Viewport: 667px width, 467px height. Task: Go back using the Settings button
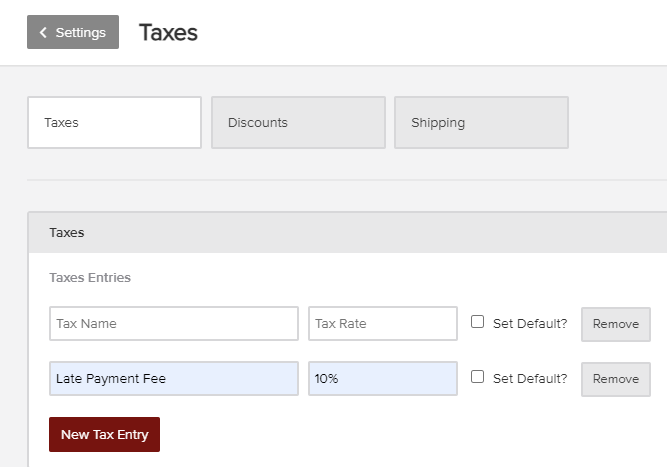73,32
